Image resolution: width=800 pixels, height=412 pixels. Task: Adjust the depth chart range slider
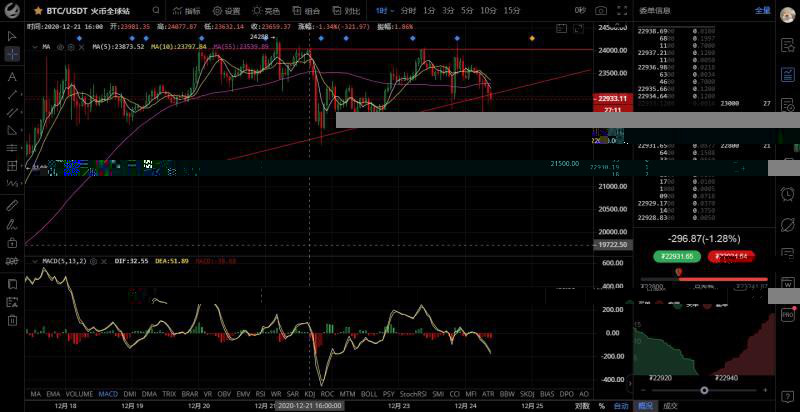click(706, 390)
